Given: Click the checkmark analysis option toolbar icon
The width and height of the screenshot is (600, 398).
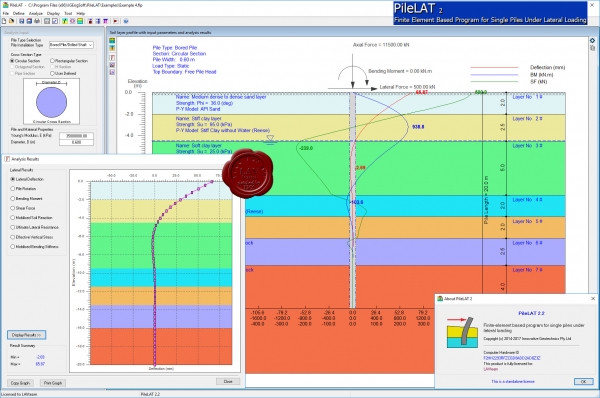Looking at the screenshot, I should point(55,21).
